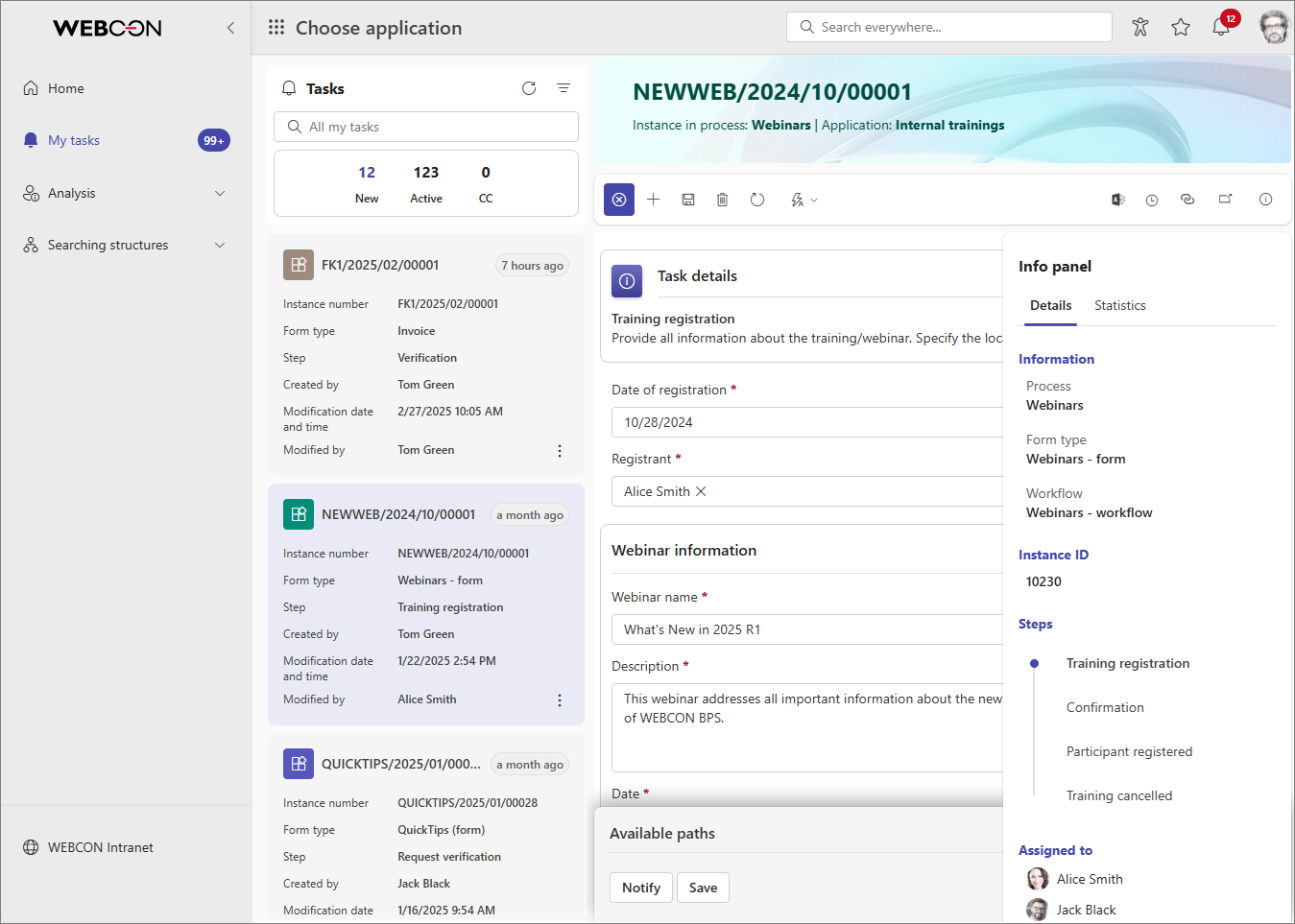Filter tasks by 12 New
The image size is (1295, 924).
coord(367,184)
